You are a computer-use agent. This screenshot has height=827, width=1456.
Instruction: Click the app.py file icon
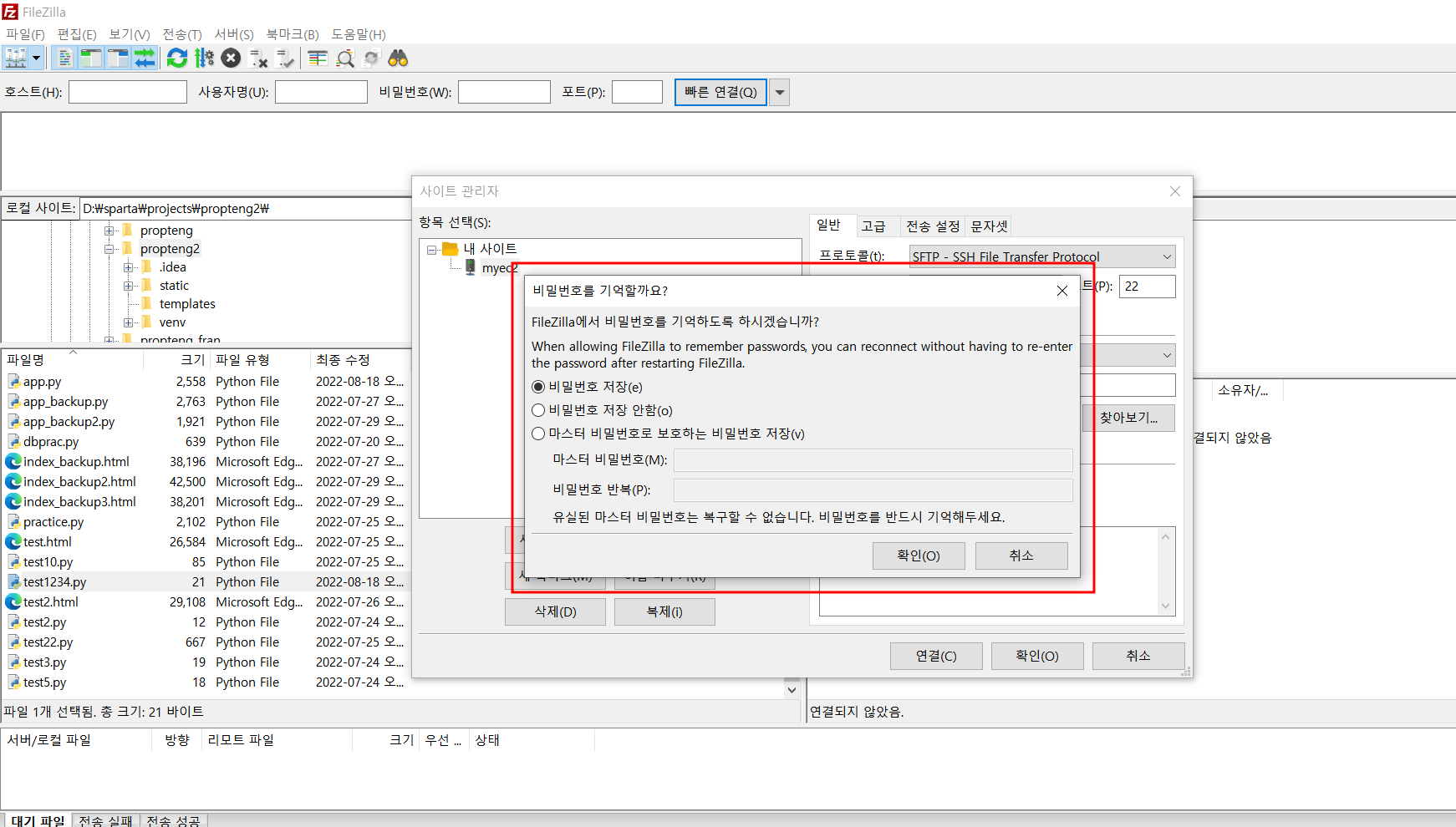coord(14,381)
